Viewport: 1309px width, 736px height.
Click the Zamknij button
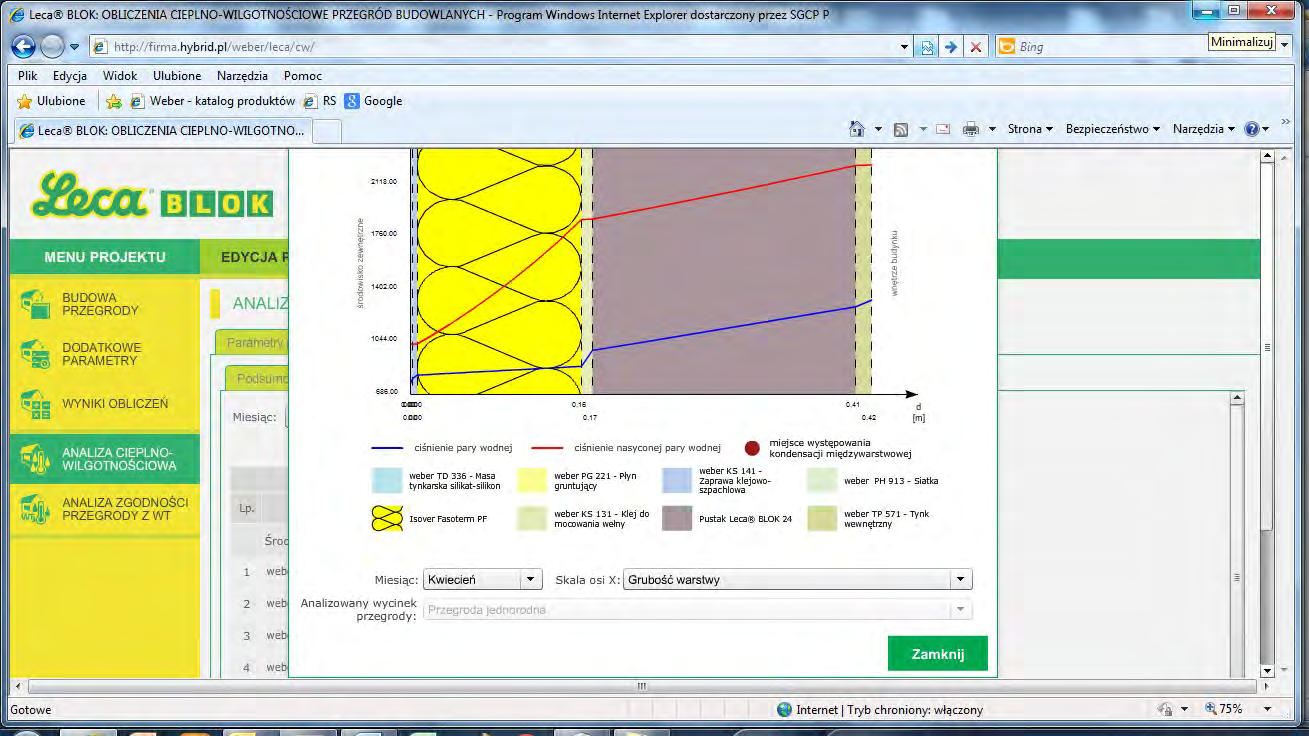click(x=938, y=654)
